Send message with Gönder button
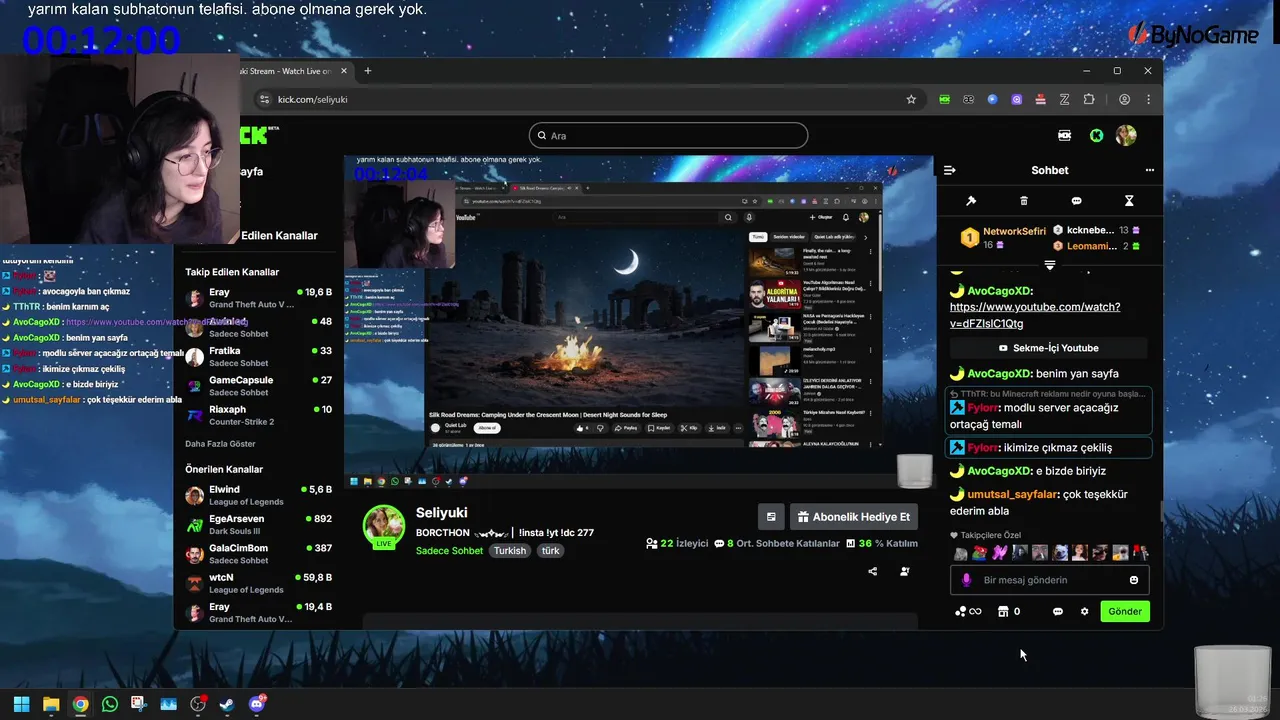1280x720 pixels. click(1125, 611)
